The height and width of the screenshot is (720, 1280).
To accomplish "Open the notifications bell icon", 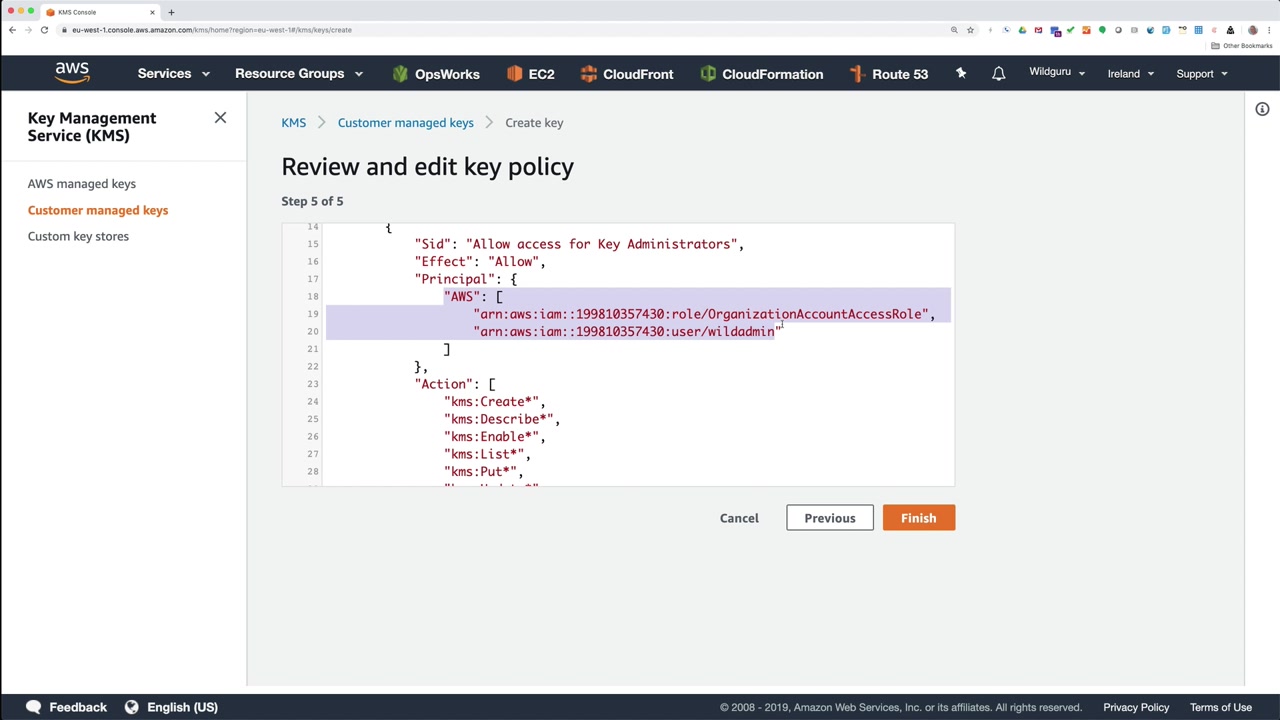I will pyautogui.click(x=998, y=74).
